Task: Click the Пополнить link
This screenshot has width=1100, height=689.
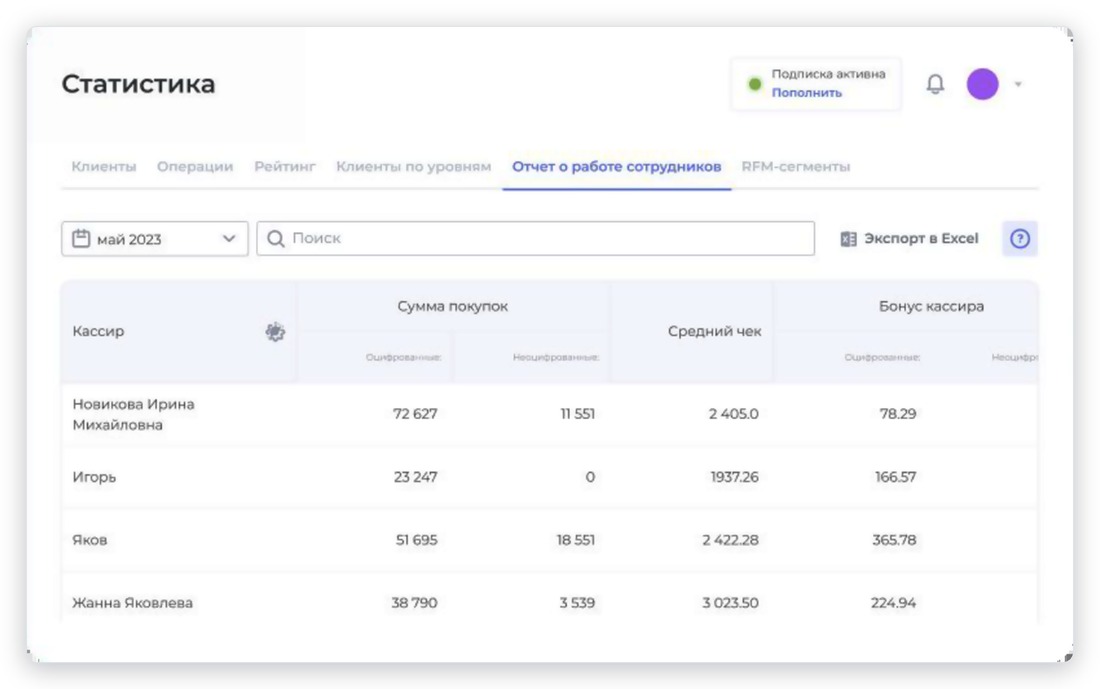Action: (807, 93)
